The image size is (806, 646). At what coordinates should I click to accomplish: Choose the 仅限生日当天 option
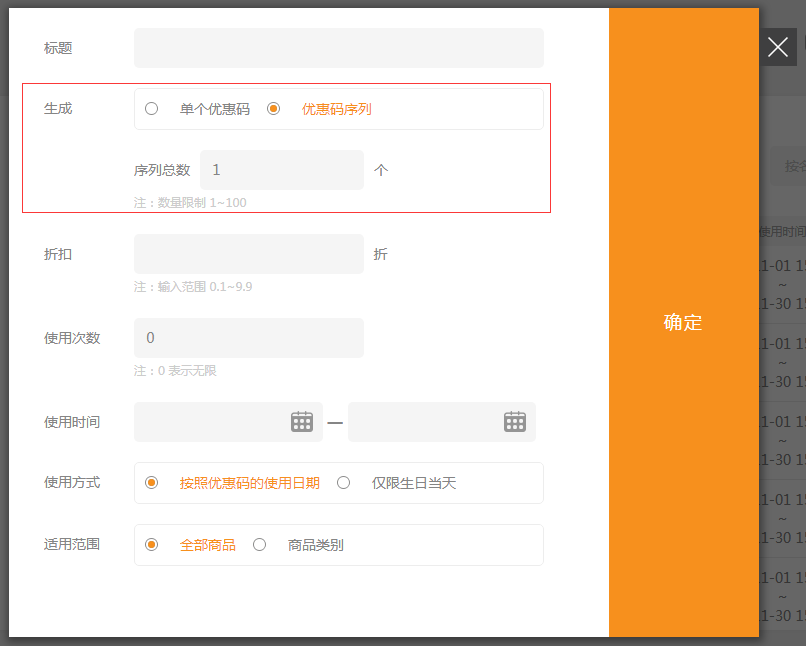point(344,483)
